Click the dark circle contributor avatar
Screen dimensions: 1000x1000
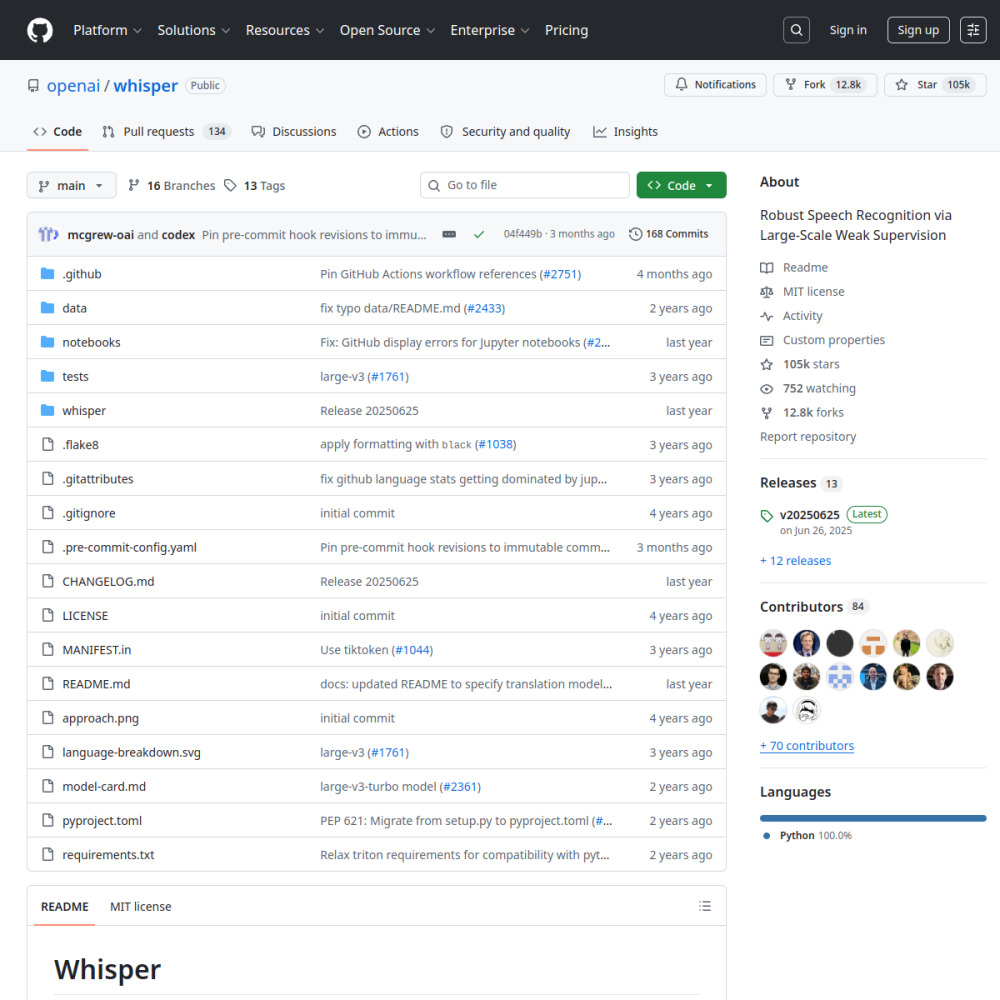click(839, 643)
